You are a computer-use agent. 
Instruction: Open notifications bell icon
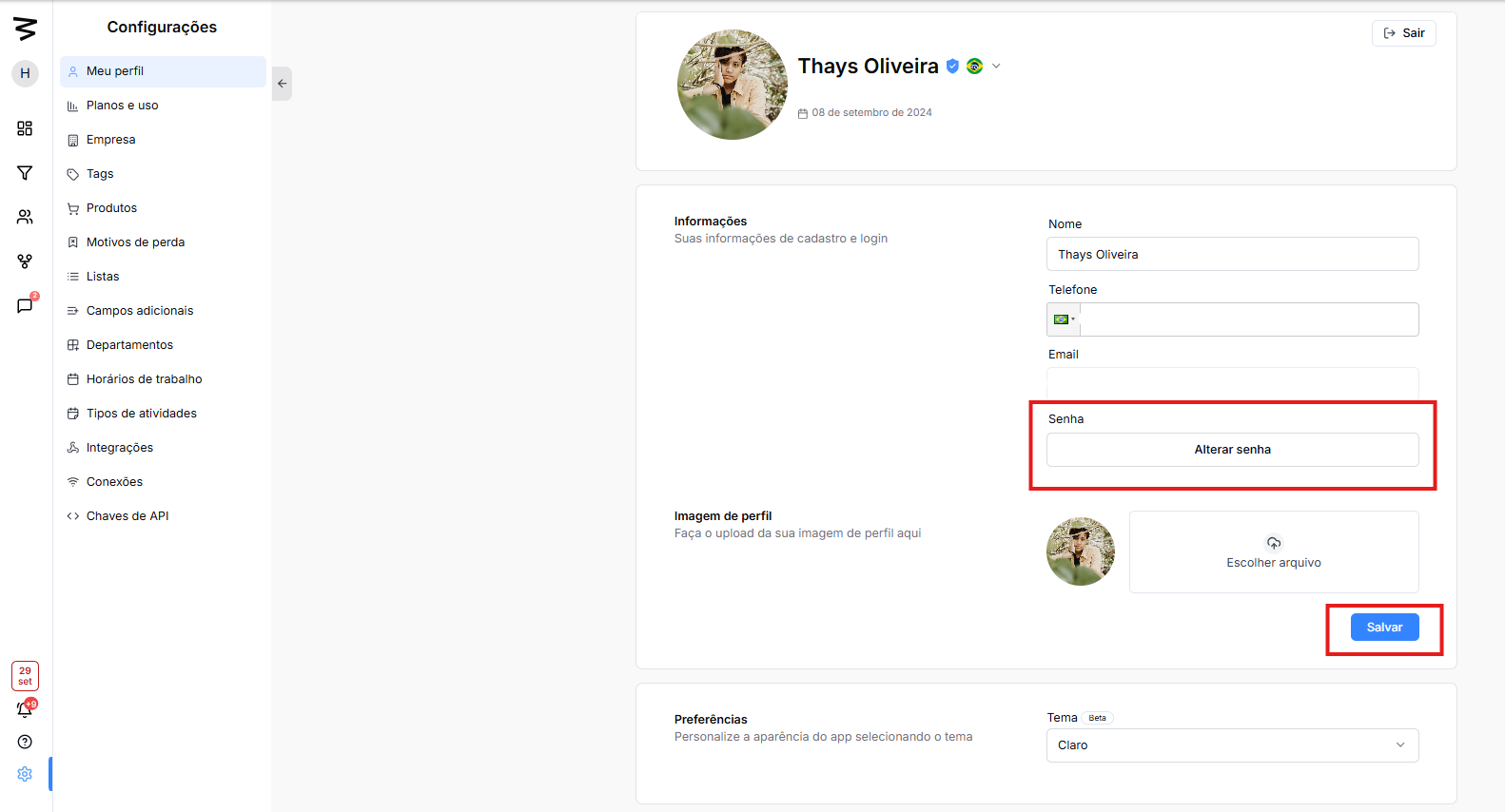pos(25,709)
